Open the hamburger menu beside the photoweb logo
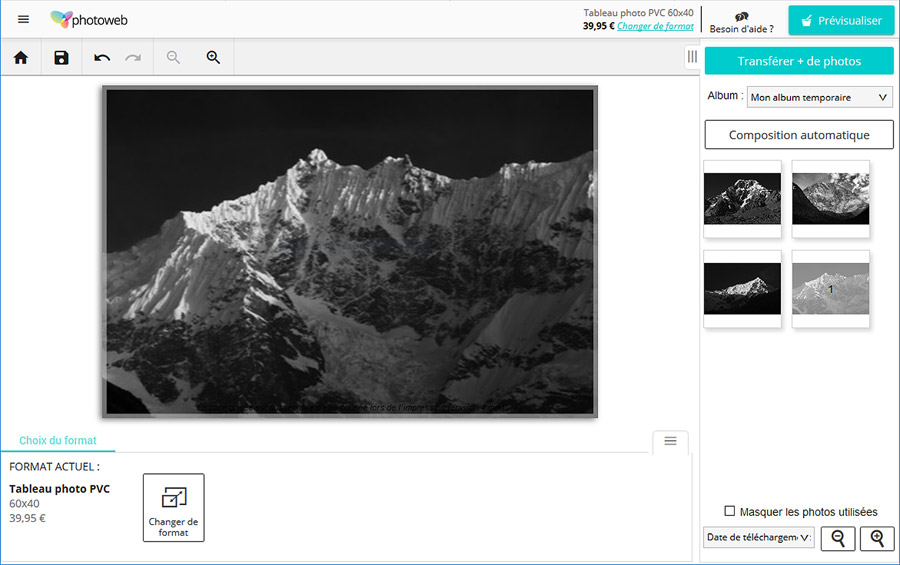The height and width of the screenshot is (565, 900). (23, 20)
